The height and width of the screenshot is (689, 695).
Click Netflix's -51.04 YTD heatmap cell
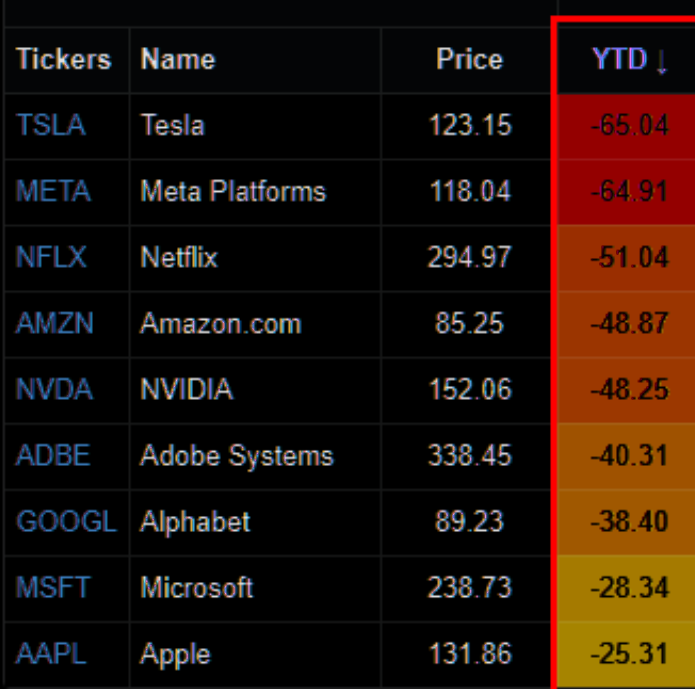[x=629, y=257]
